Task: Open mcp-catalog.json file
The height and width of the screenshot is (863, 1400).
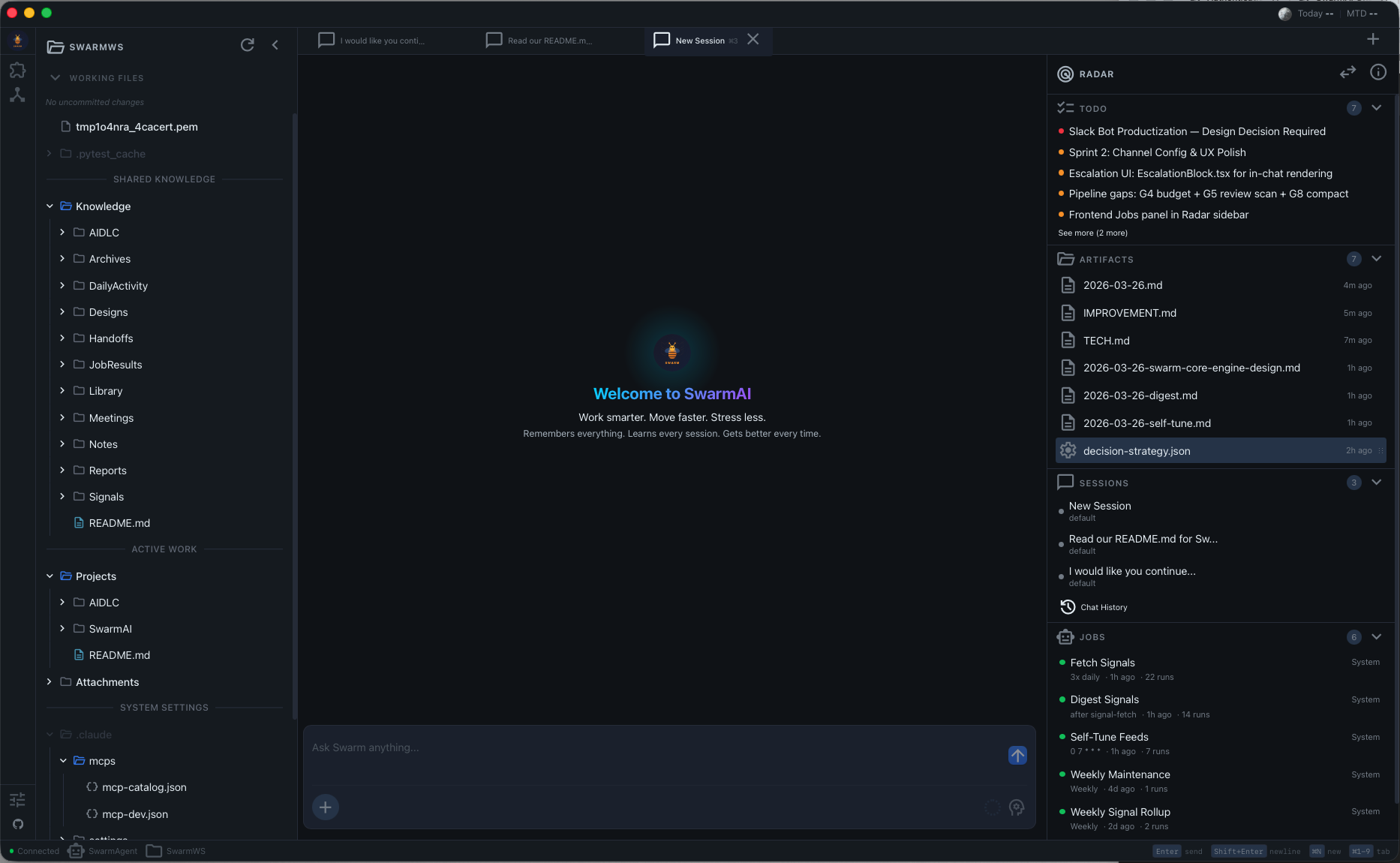Action: (144, 786)
